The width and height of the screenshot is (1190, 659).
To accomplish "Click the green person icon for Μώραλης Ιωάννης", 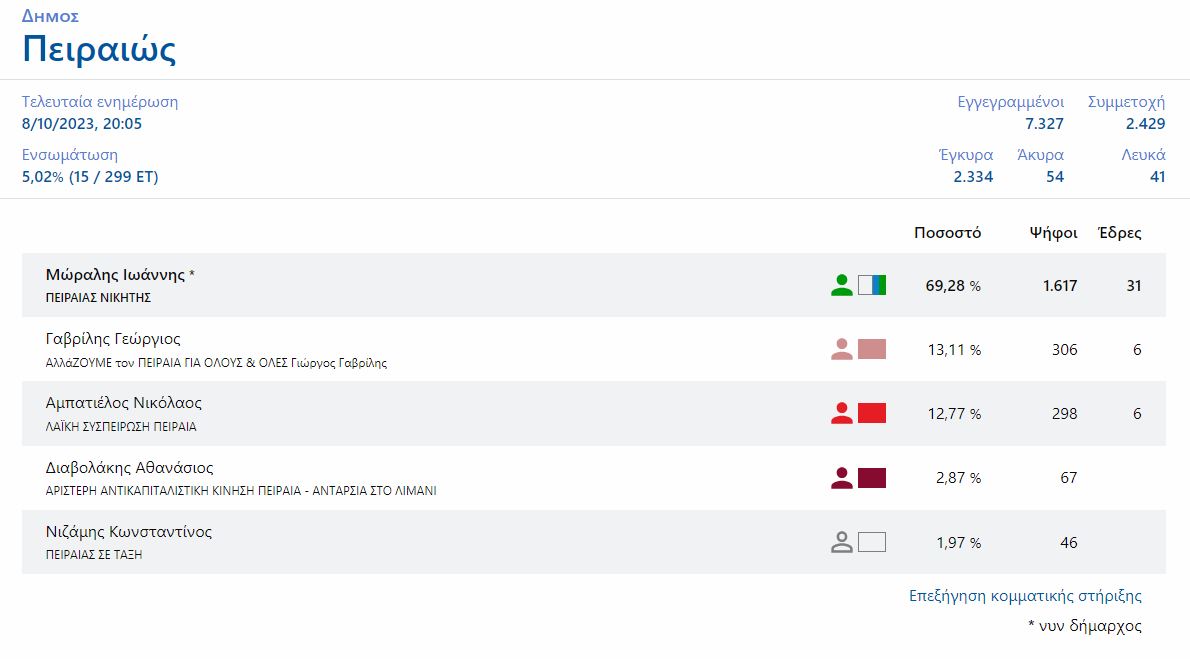I will [x=842, y=285].
